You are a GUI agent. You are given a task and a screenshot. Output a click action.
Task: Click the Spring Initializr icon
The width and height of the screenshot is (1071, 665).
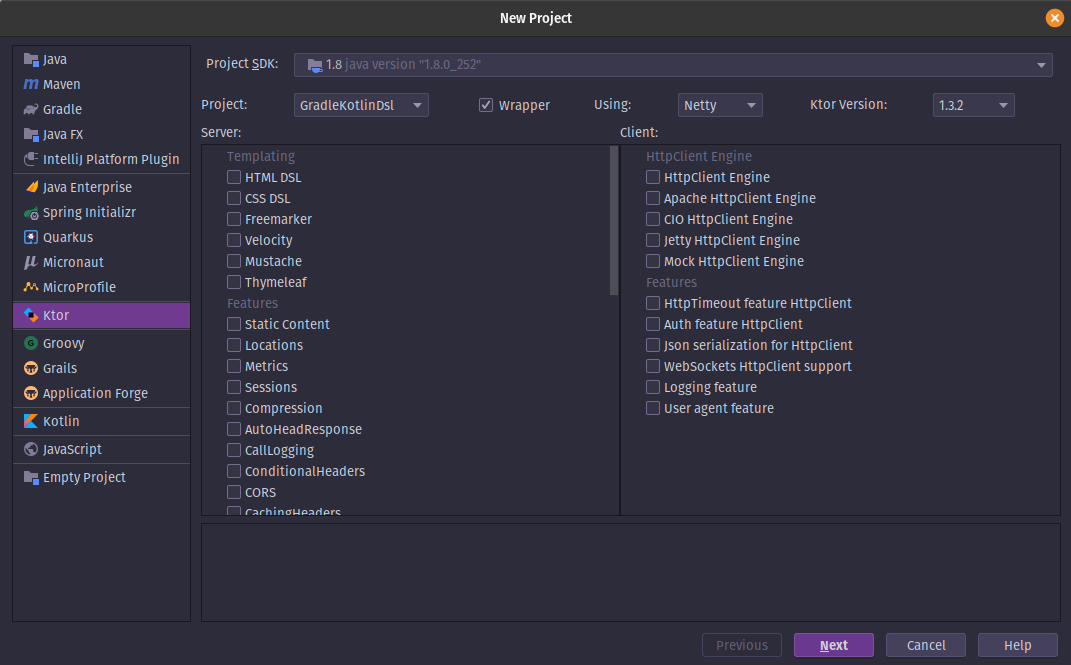tap(31, 213)
